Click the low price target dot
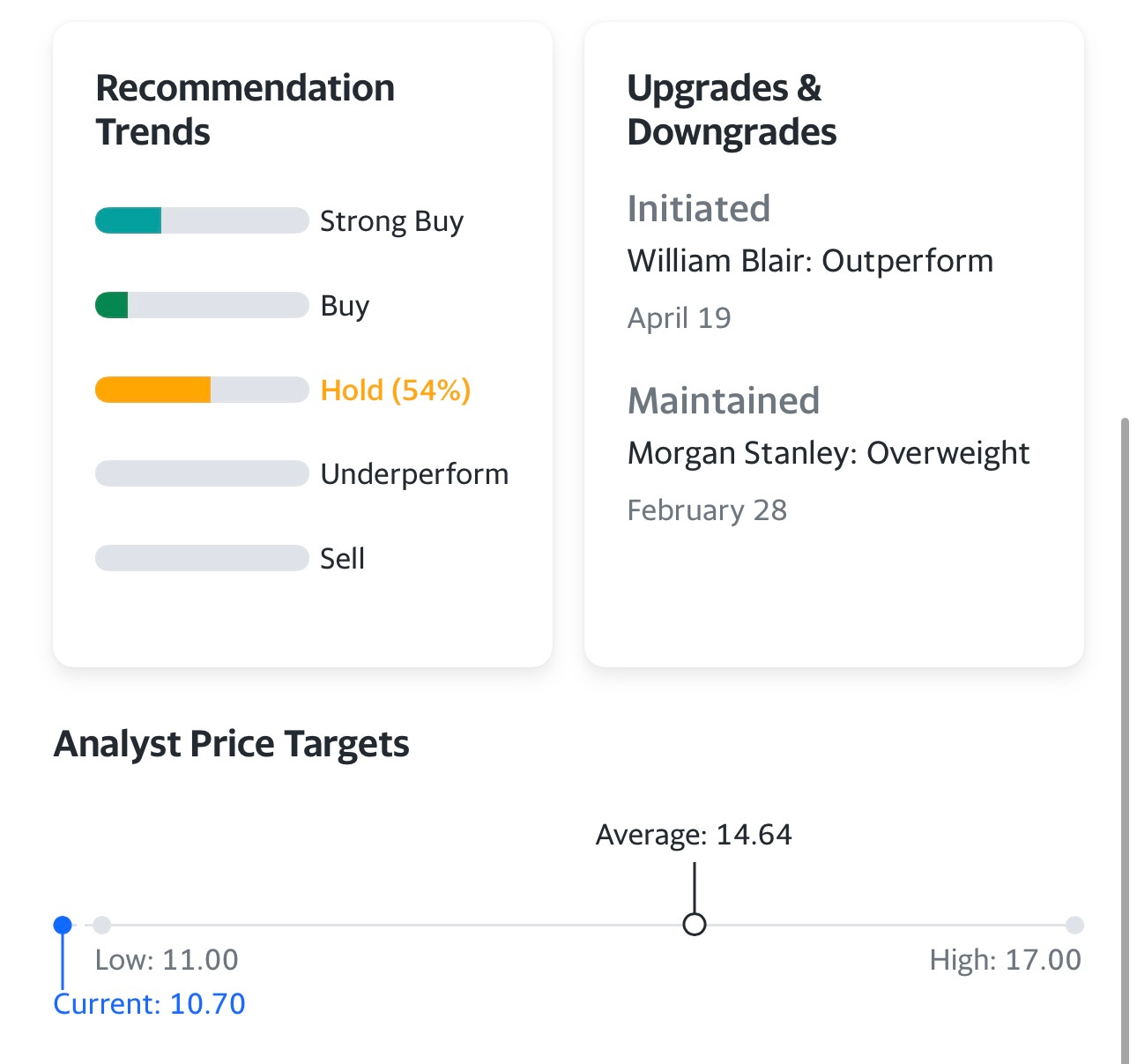The image size is (1137, 1064). tap(102, 925)
